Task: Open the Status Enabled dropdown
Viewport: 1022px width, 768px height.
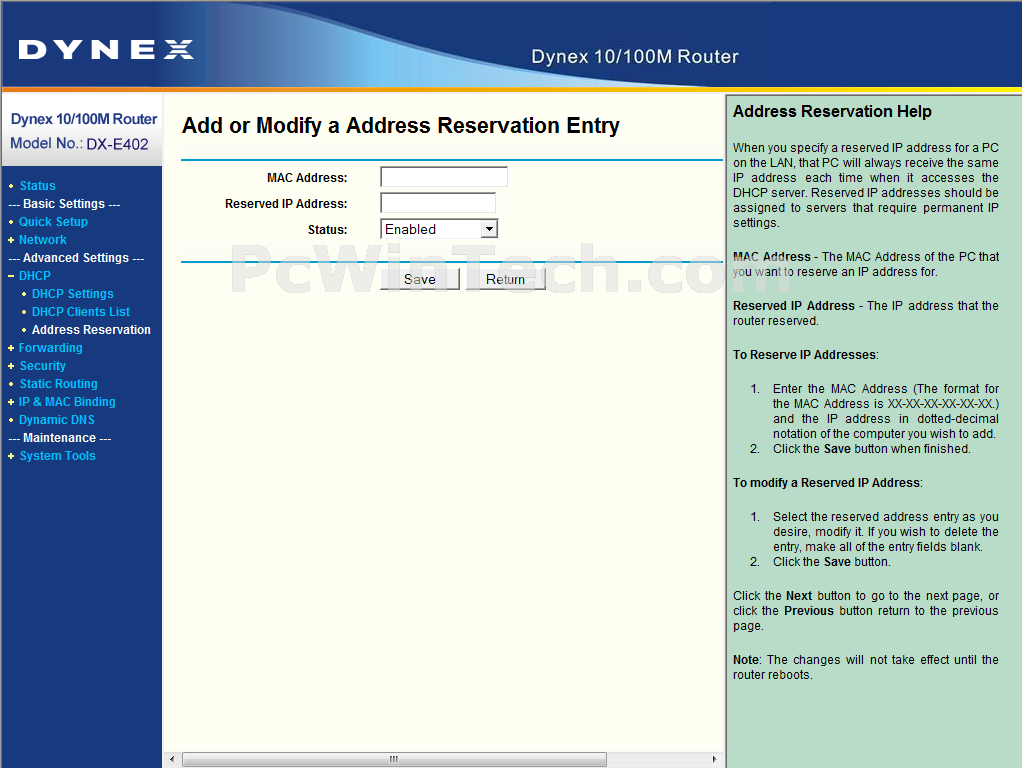Action: [x=439, y=229]
